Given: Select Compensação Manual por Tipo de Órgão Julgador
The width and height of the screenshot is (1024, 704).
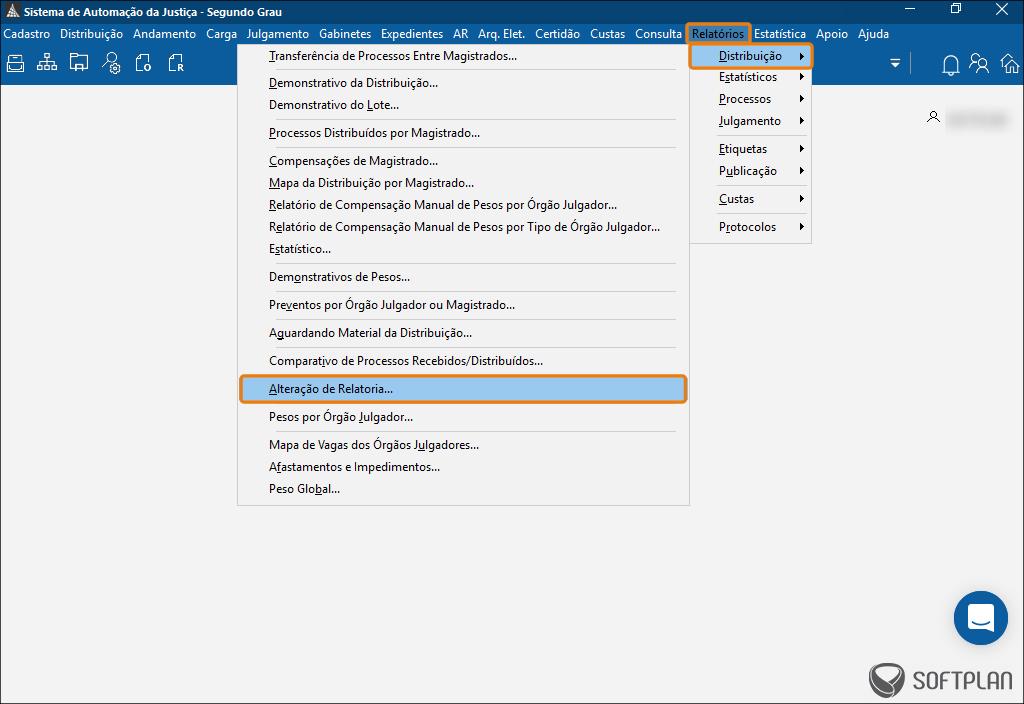Looking at the screenshot, I should click(463, 227).
